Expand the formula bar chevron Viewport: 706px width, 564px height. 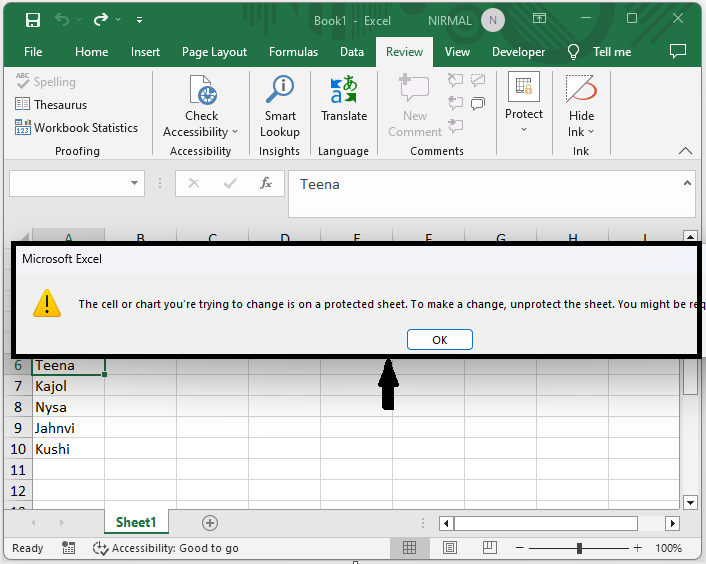[x=687, y=183]
